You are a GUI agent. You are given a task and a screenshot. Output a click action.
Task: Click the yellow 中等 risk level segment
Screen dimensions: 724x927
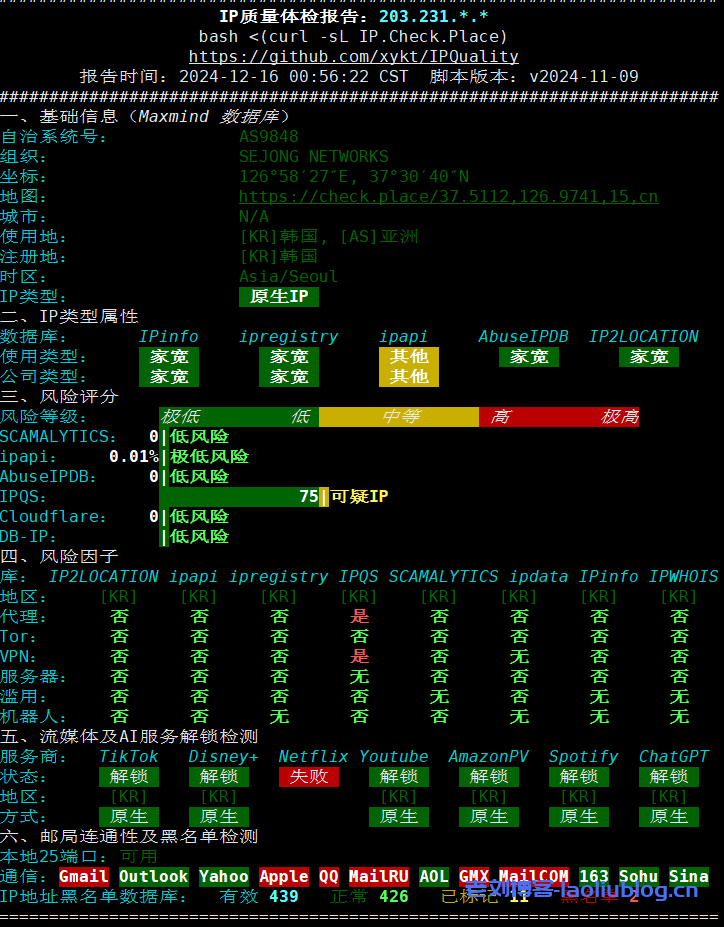[398, 416]
